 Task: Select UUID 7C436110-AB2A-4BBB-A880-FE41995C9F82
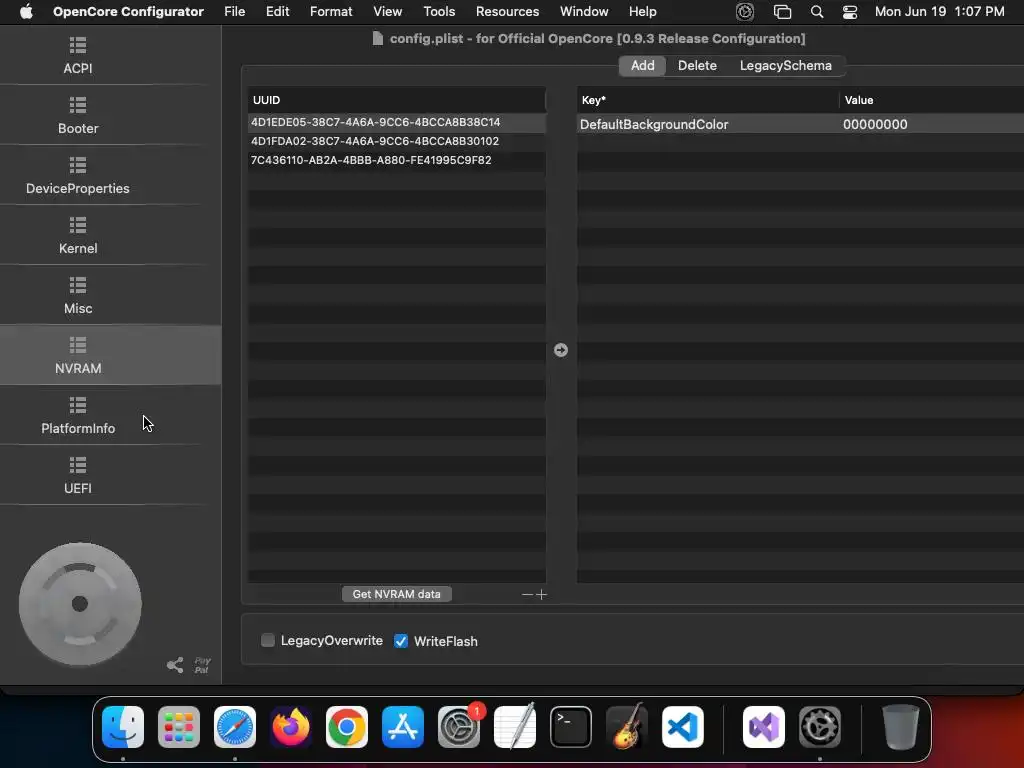coord(397,160)
